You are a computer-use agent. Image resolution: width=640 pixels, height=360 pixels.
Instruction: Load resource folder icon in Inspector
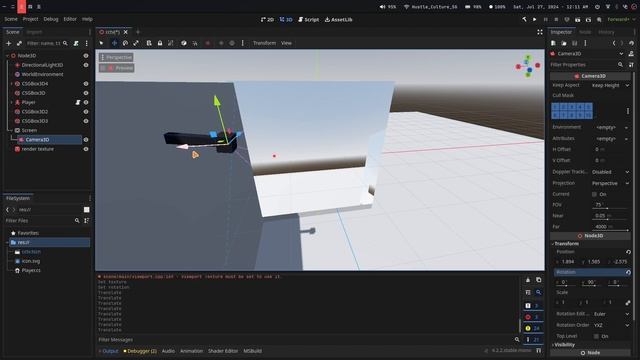click(x=564, y=43)
